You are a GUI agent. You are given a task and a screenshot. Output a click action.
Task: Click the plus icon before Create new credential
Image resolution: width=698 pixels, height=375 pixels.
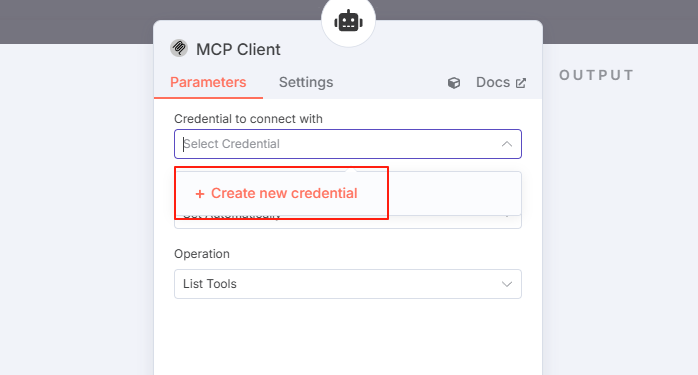[200, 194]
